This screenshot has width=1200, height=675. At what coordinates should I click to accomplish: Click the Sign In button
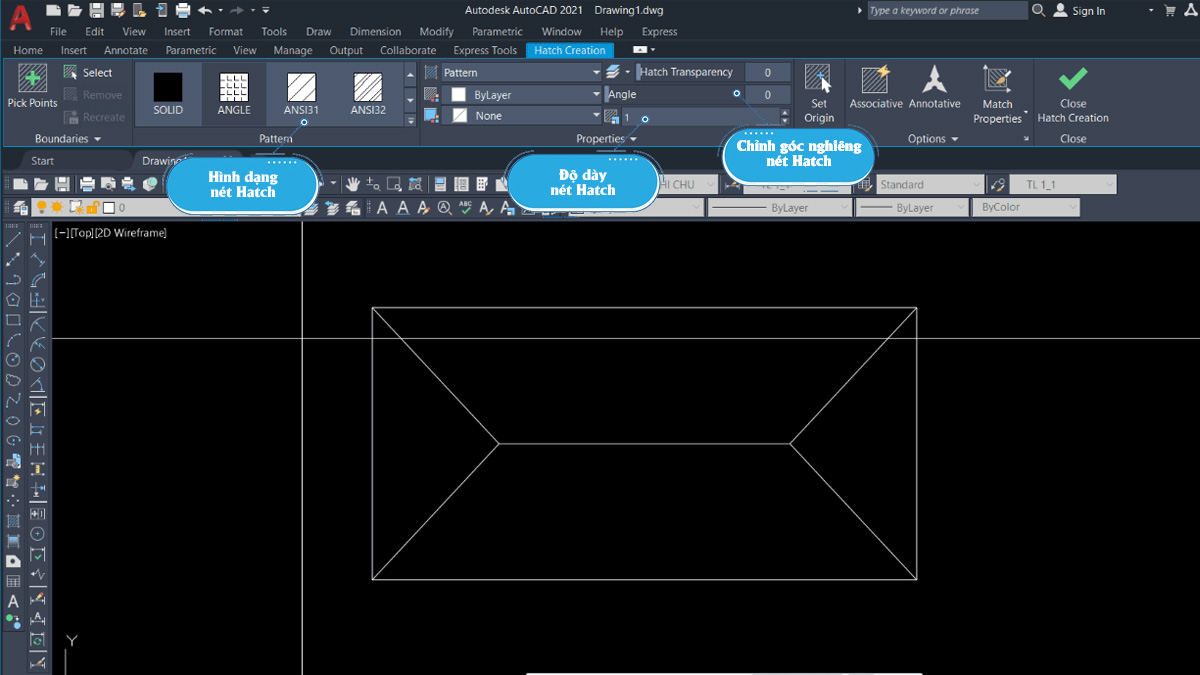[1079, 11]
